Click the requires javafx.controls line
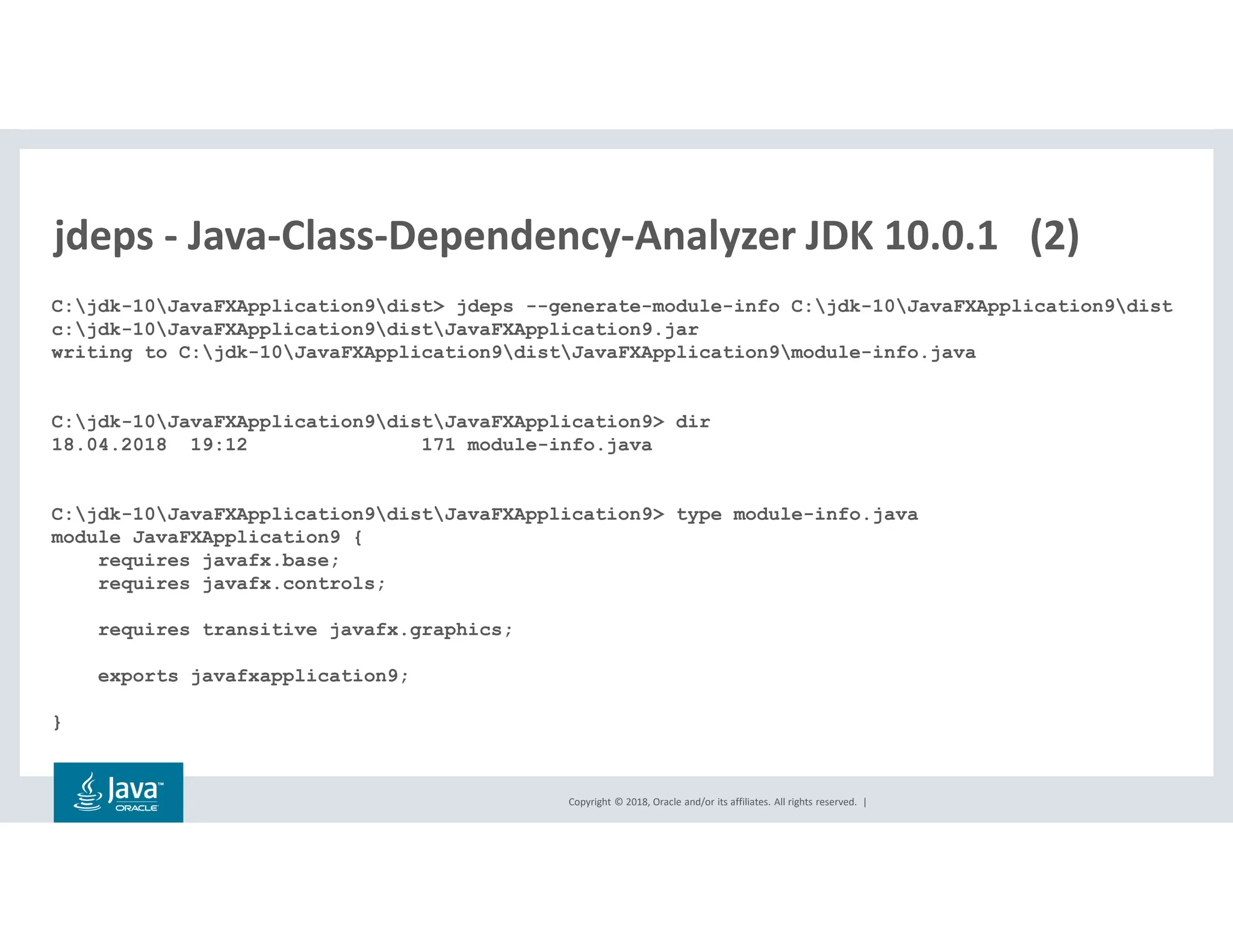1233x952 pixels. click(x=241, y=584)
